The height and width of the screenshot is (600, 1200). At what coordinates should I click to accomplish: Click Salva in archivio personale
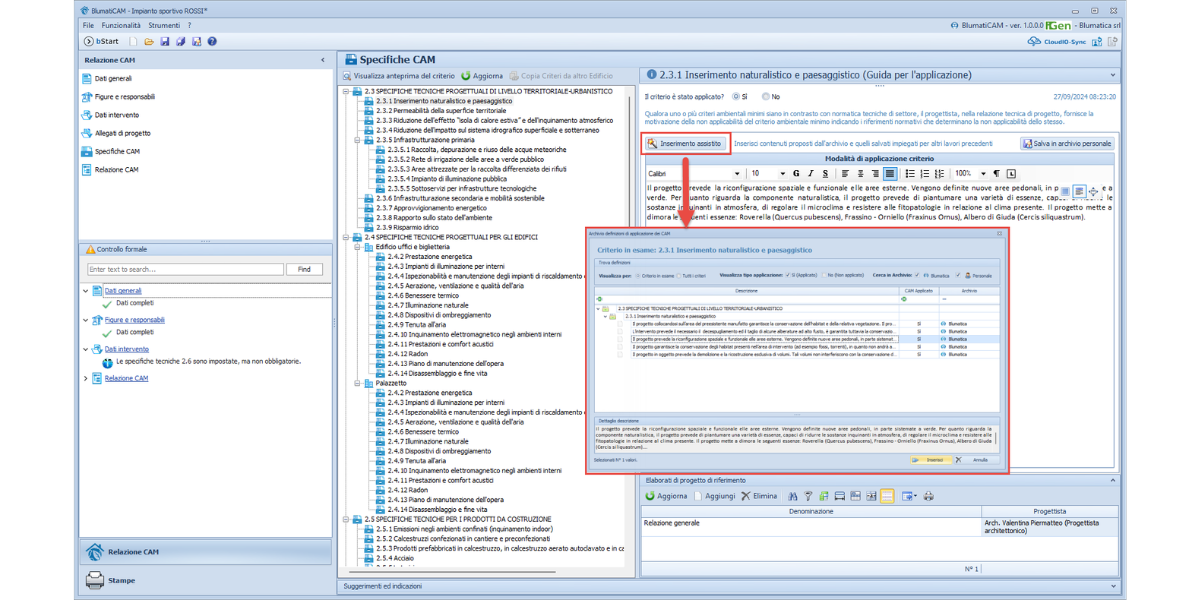[x=1067, y=143]
